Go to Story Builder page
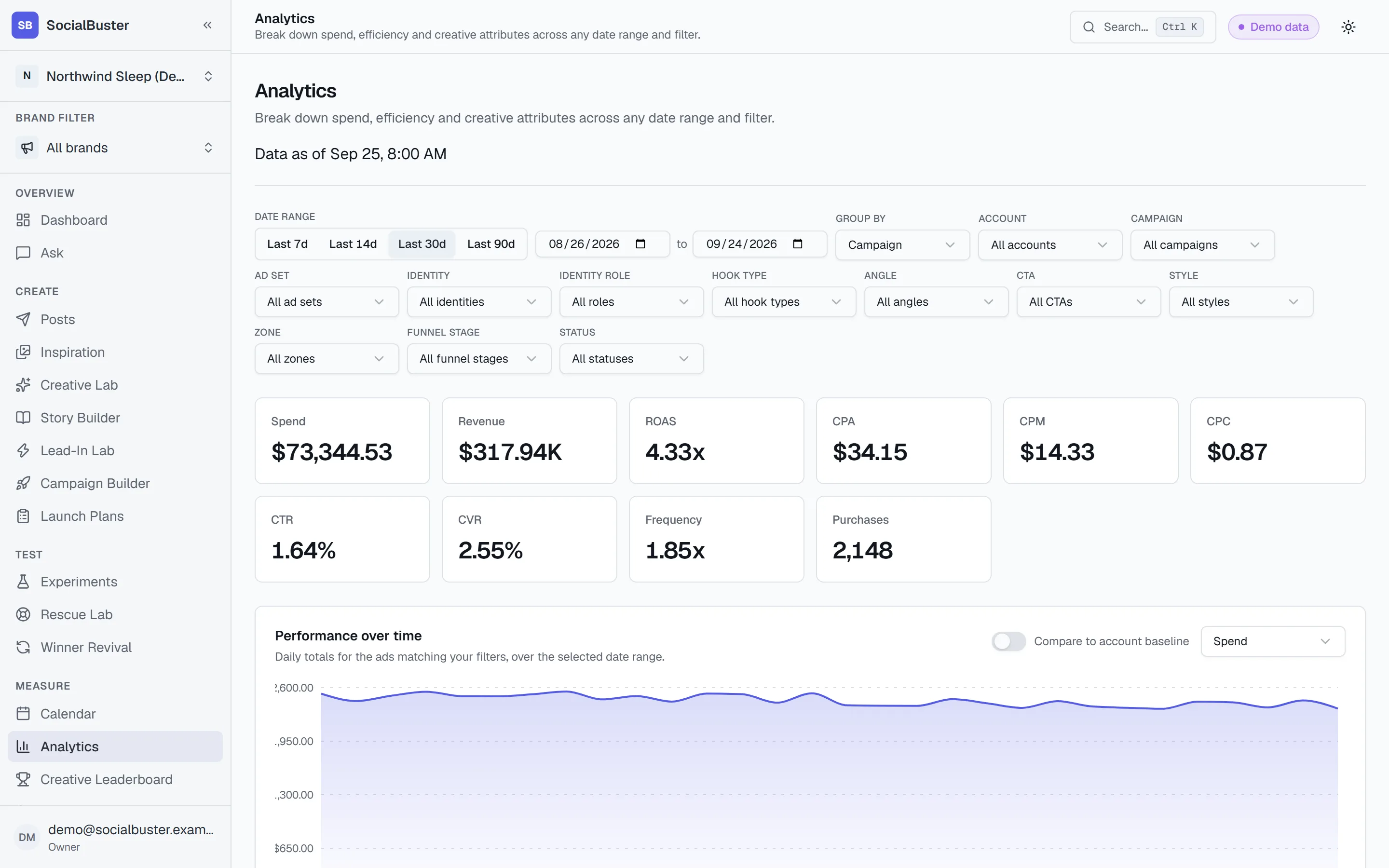 115,417
